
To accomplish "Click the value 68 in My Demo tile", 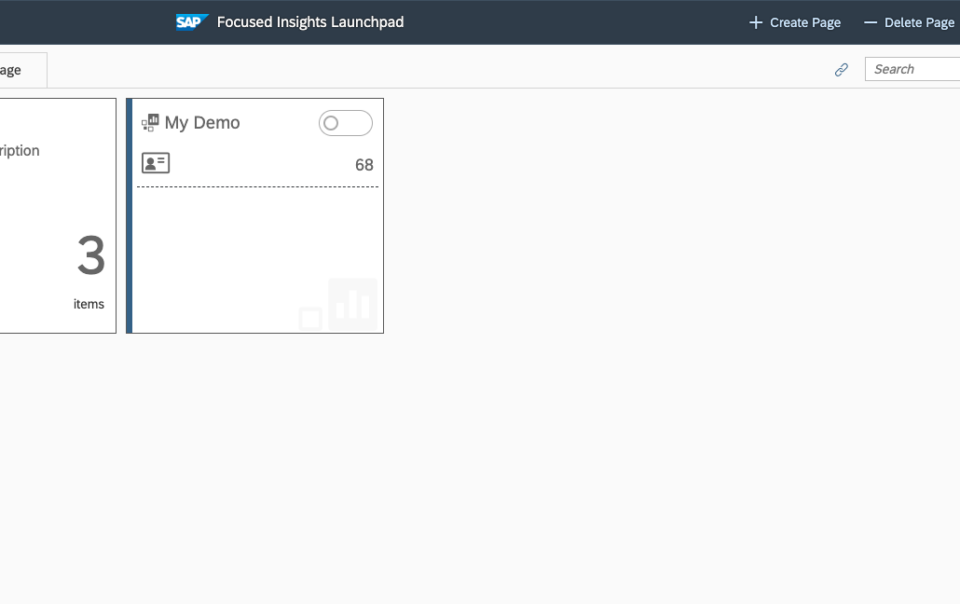I will coord(364,165).
